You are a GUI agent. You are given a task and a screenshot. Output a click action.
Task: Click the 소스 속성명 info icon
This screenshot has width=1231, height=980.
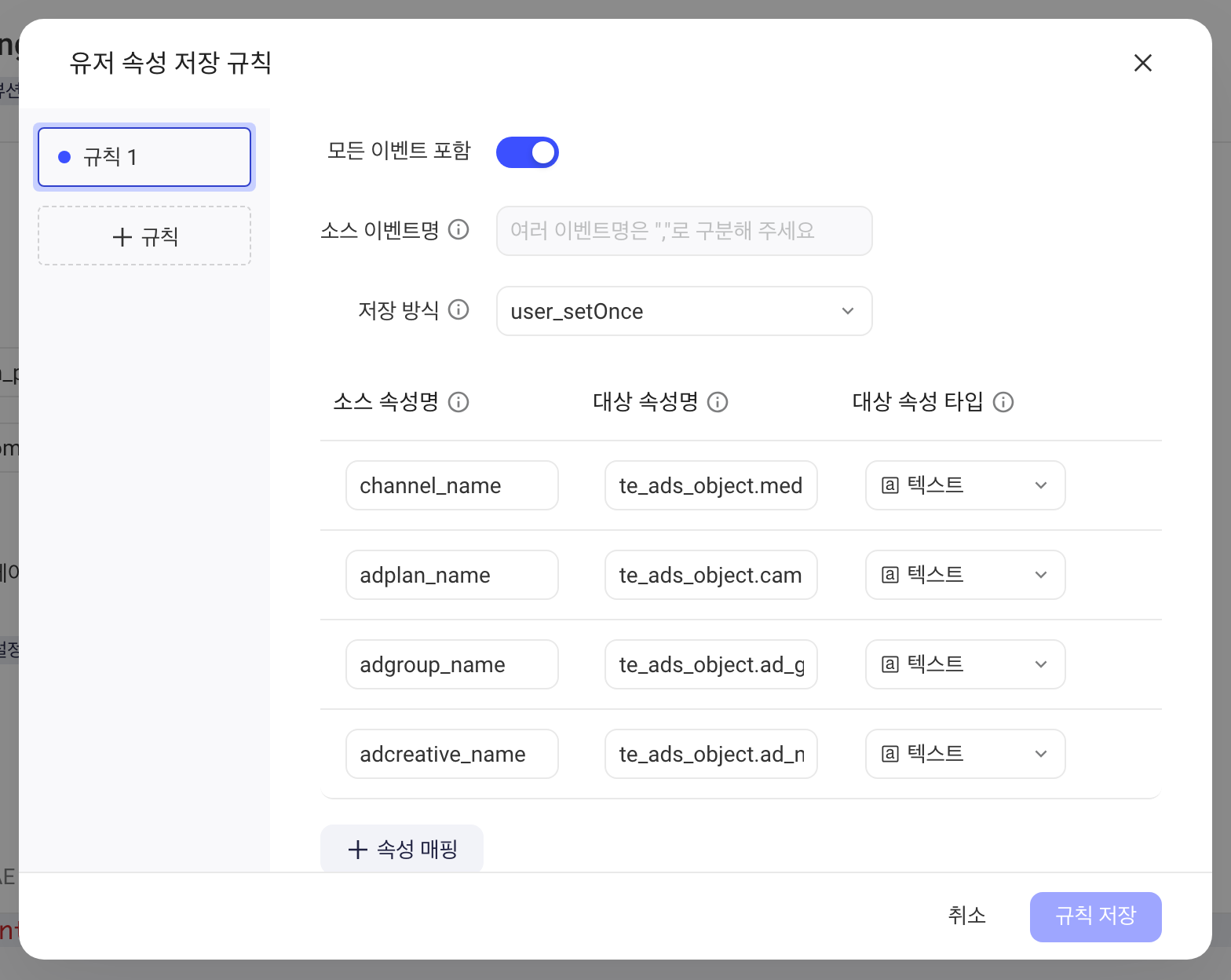(458, 402)
